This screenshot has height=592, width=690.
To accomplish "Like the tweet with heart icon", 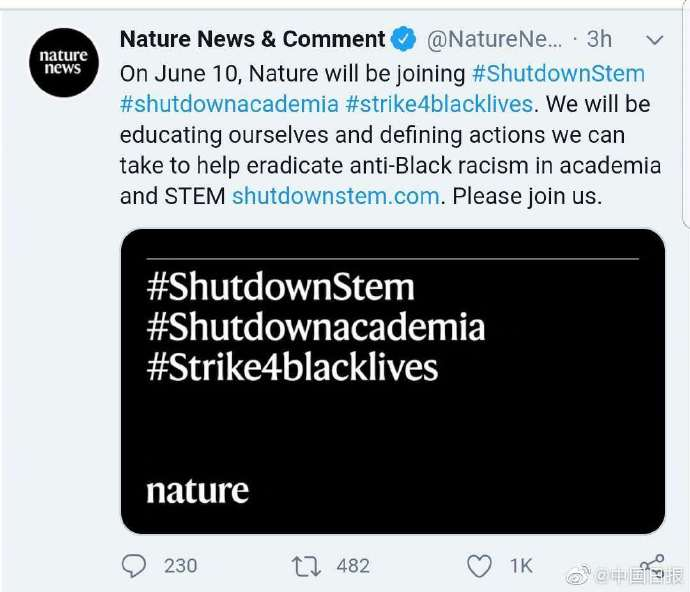I will pyautogui.click(x=480, y=566).
